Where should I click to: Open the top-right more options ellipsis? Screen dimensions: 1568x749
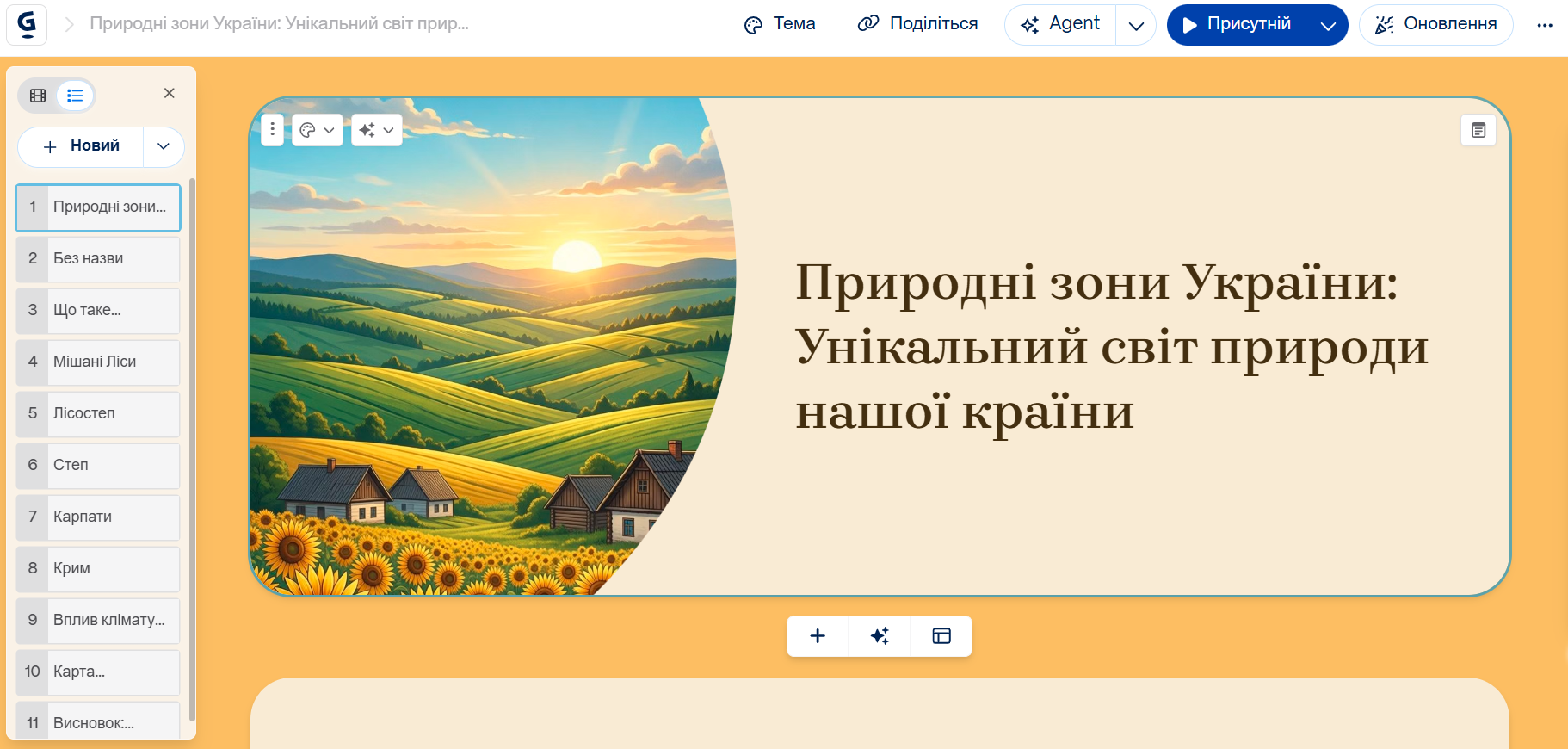pyautogui.click(x=1544, y=25)
